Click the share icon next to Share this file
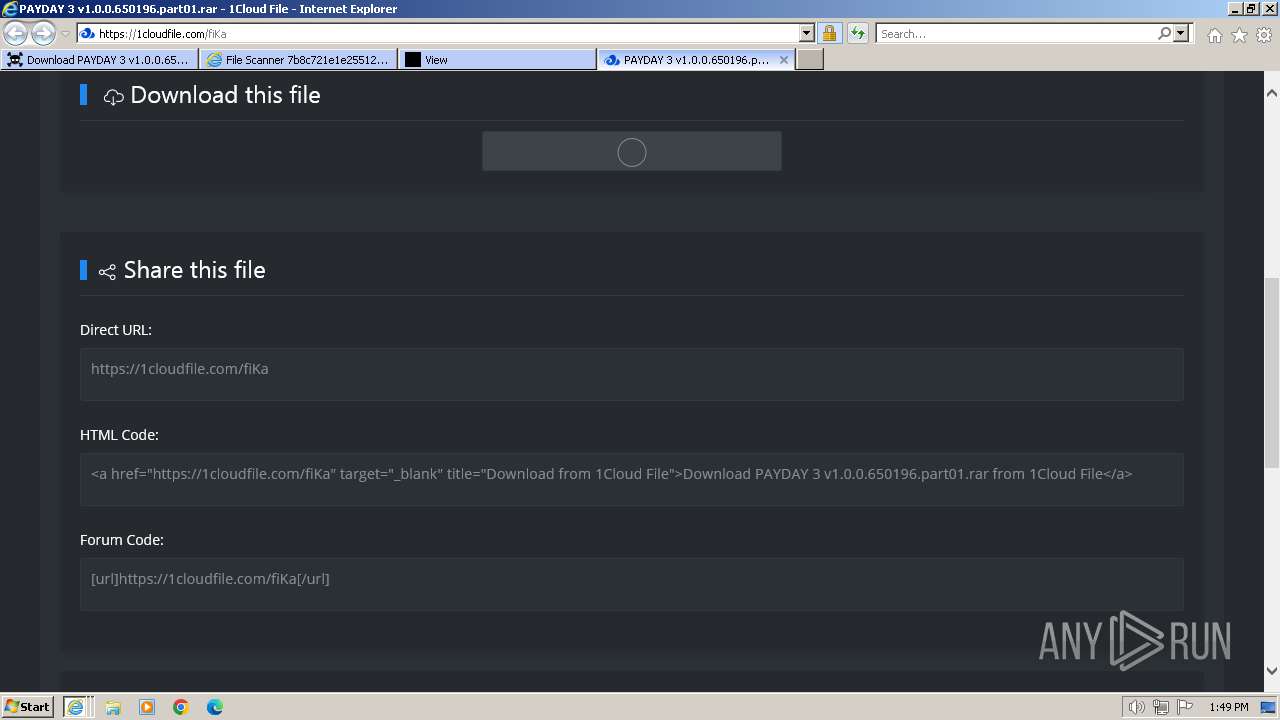This screenshot has width=1280, height=720. (x=107, y=272)
